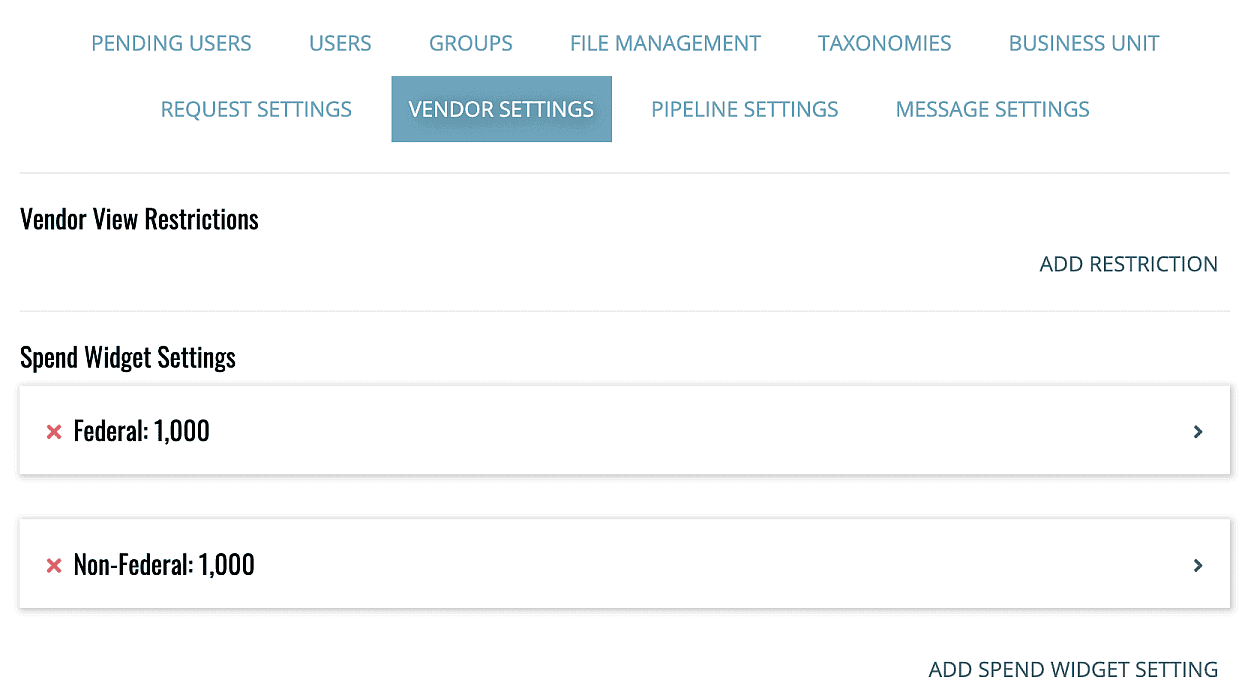Open the File Management tab
This screenshot has height=698, width=1254.
tap(665, 44)
